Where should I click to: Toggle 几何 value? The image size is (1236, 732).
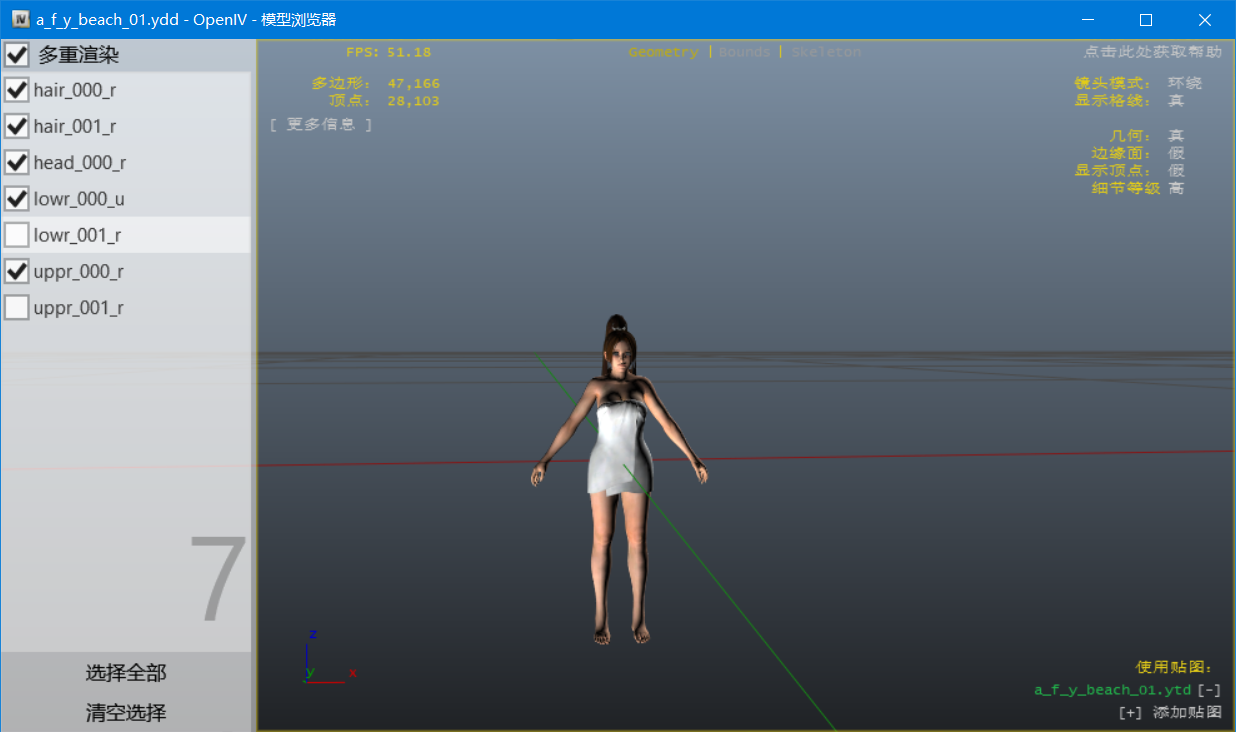coord(1176,135)
